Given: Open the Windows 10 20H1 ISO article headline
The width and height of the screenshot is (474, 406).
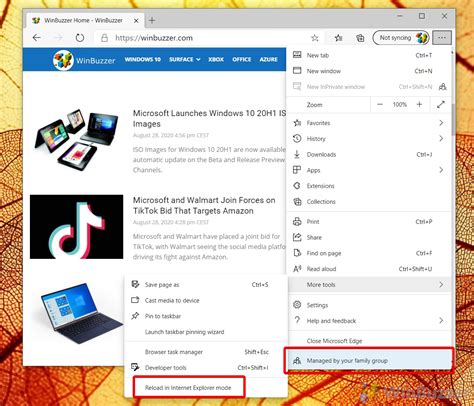Looking at the screenshot, I should pos(209,118).
